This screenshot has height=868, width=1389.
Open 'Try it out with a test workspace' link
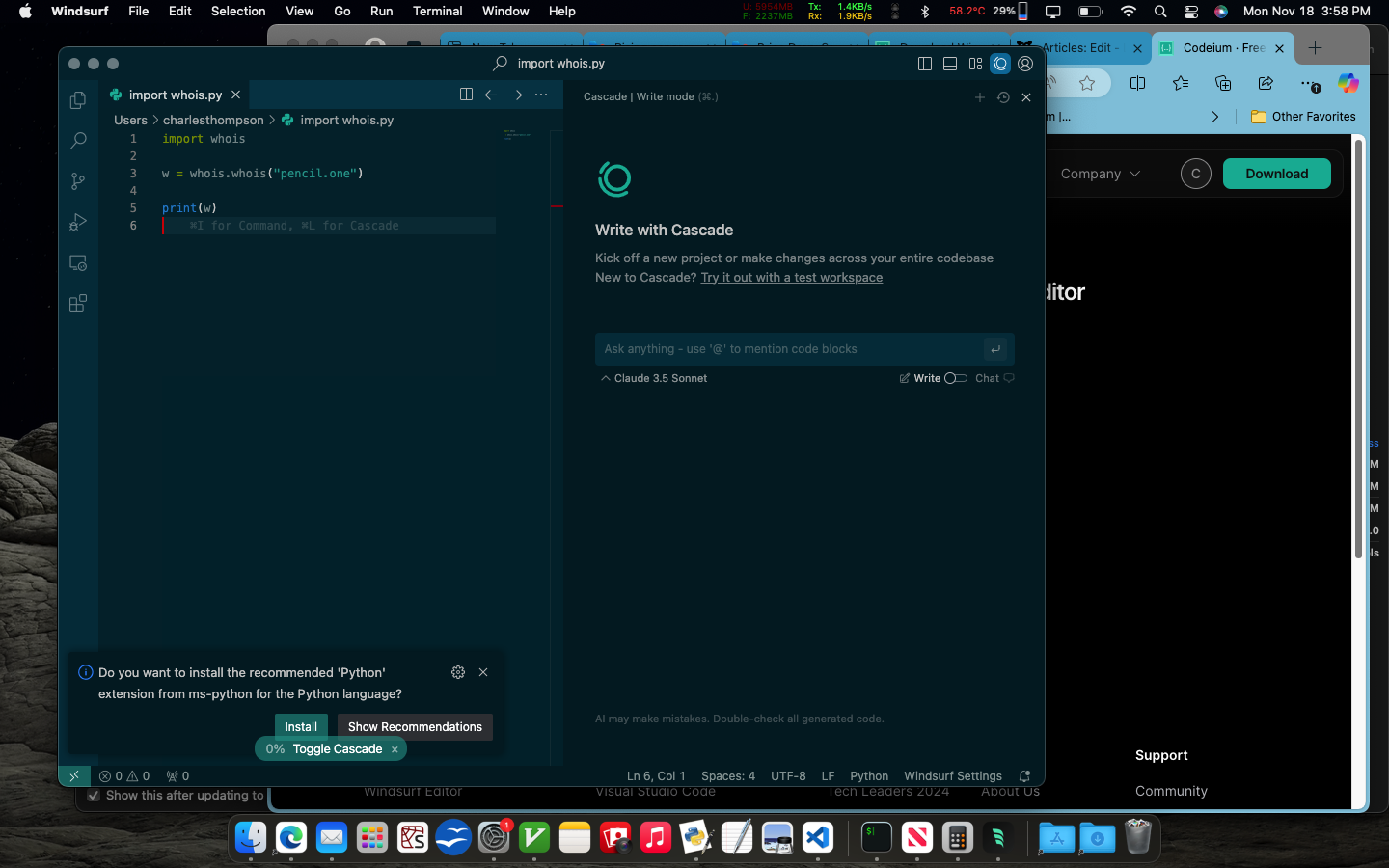tap(791, 278)
